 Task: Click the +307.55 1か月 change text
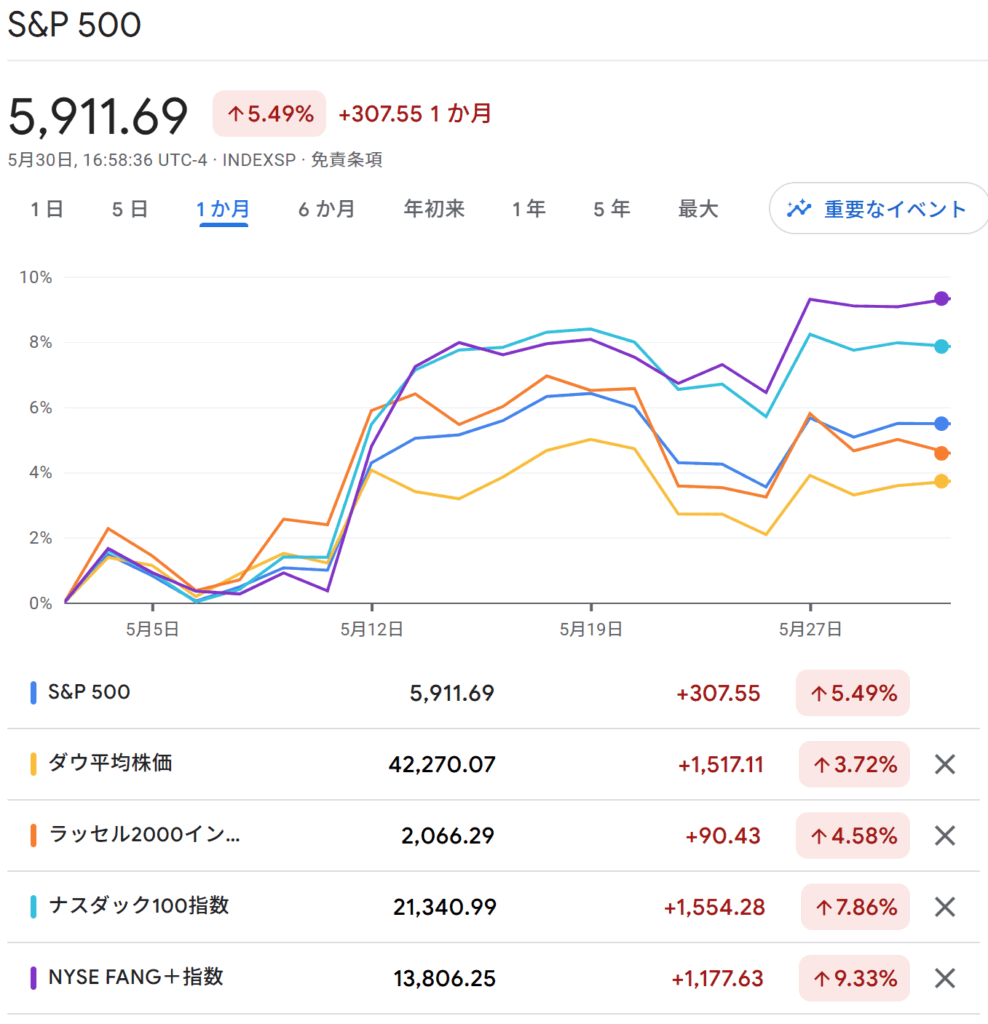(x=415, y=114)
